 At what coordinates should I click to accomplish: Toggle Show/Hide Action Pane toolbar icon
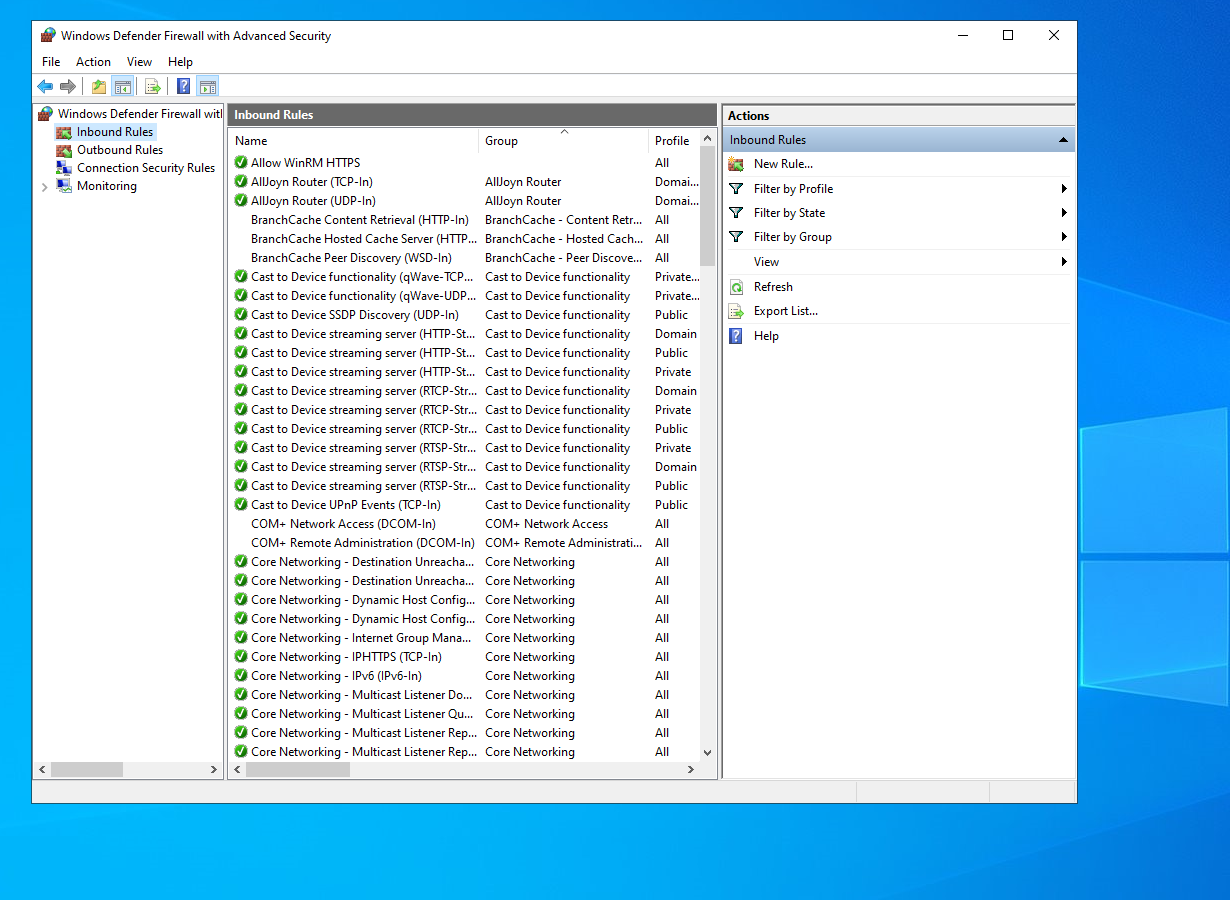point(207,87)
